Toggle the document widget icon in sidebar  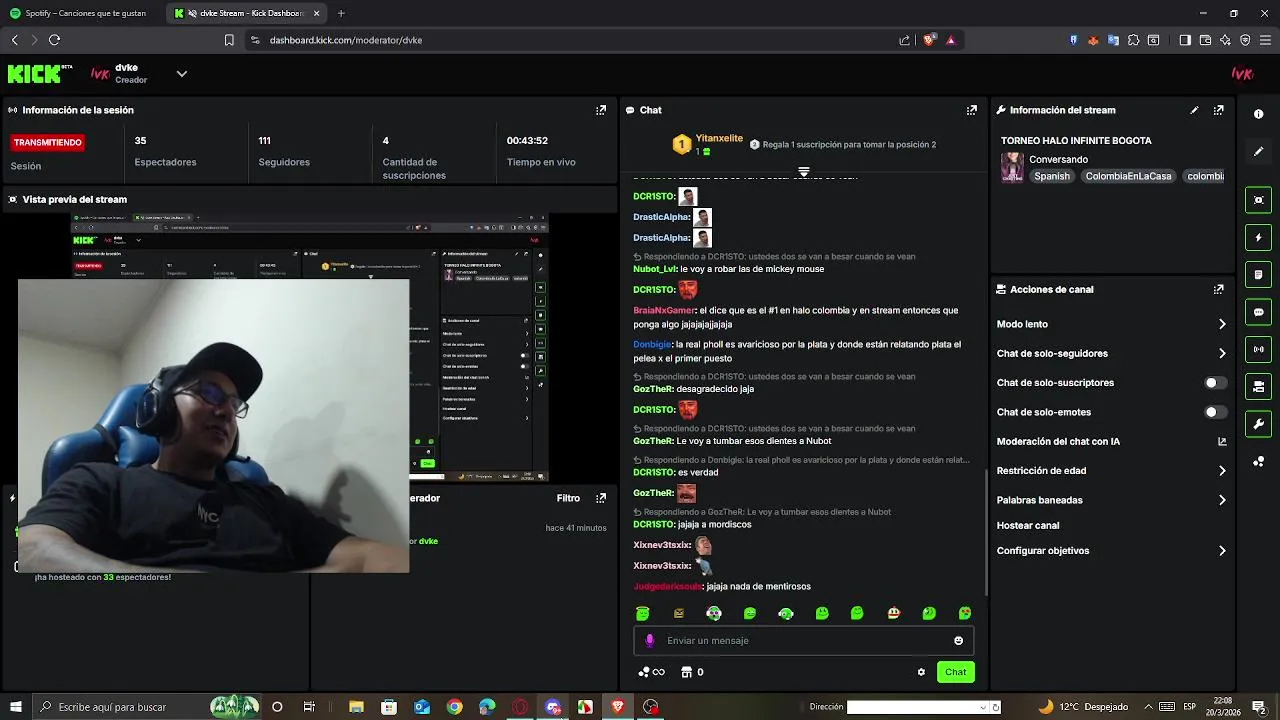click(x=1258, y=275)
